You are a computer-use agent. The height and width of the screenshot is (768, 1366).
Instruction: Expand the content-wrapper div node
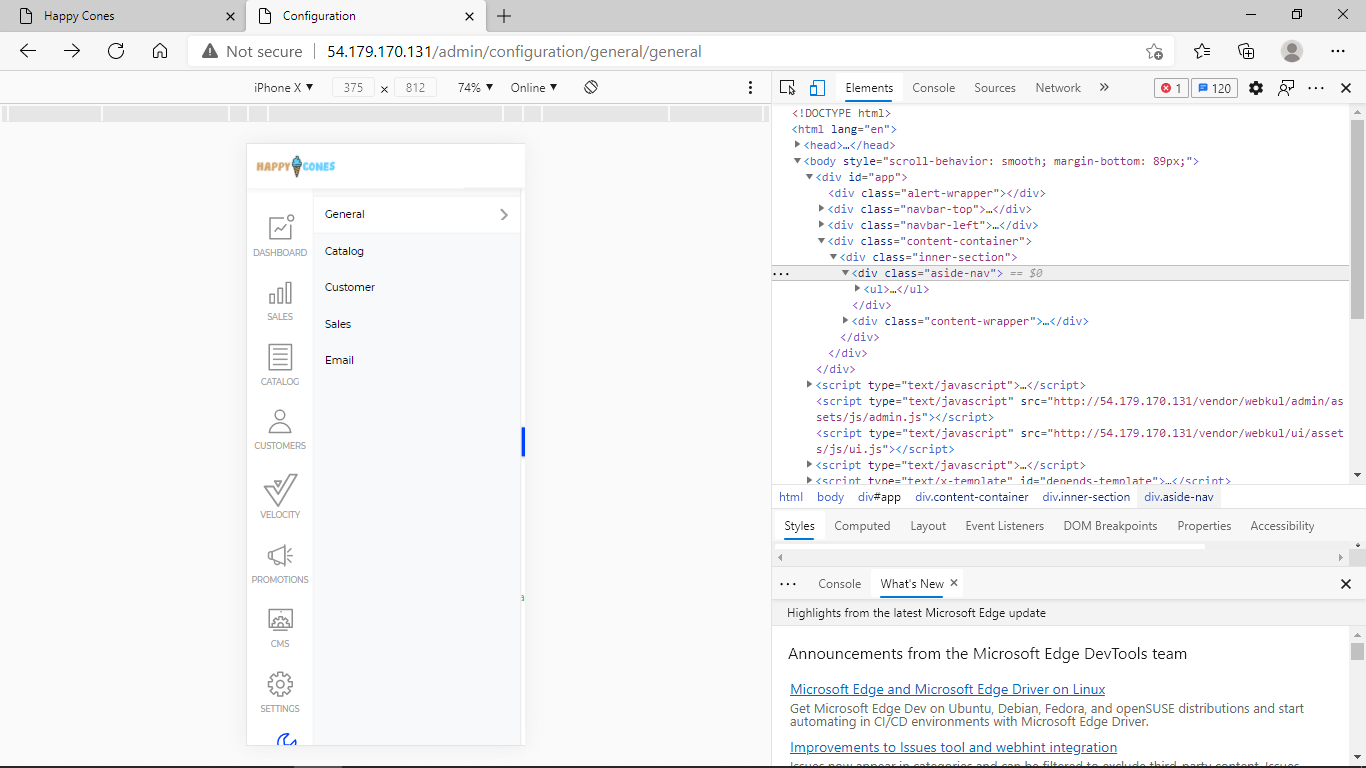846,321
